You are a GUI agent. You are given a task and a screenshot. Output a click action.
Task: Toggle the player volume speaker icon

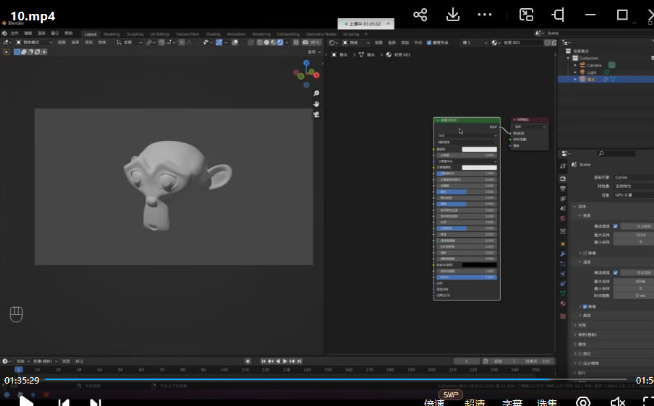[x=617, y=402]
